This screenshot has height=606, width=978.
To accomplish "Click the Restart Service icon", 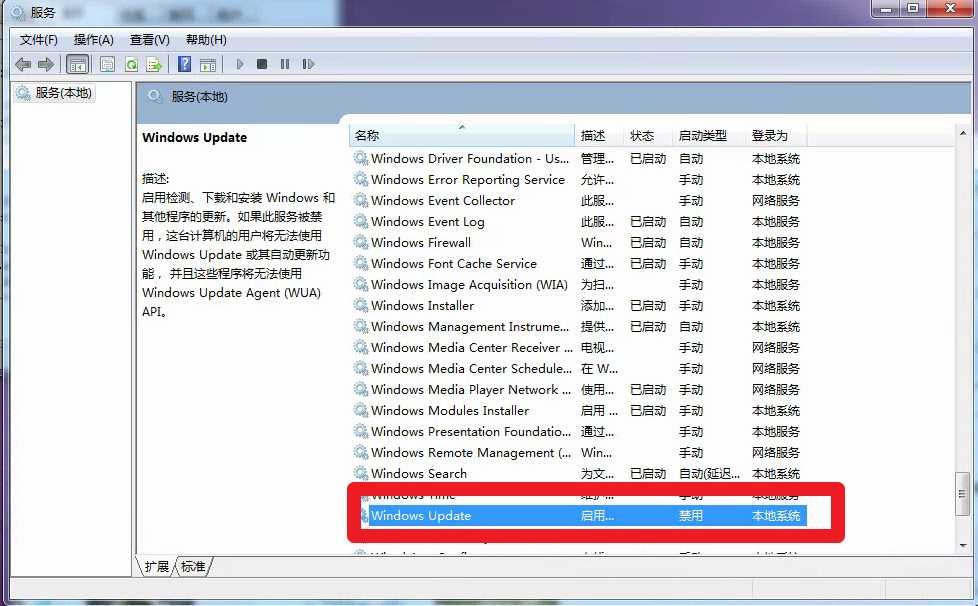I will click(308, 64).
